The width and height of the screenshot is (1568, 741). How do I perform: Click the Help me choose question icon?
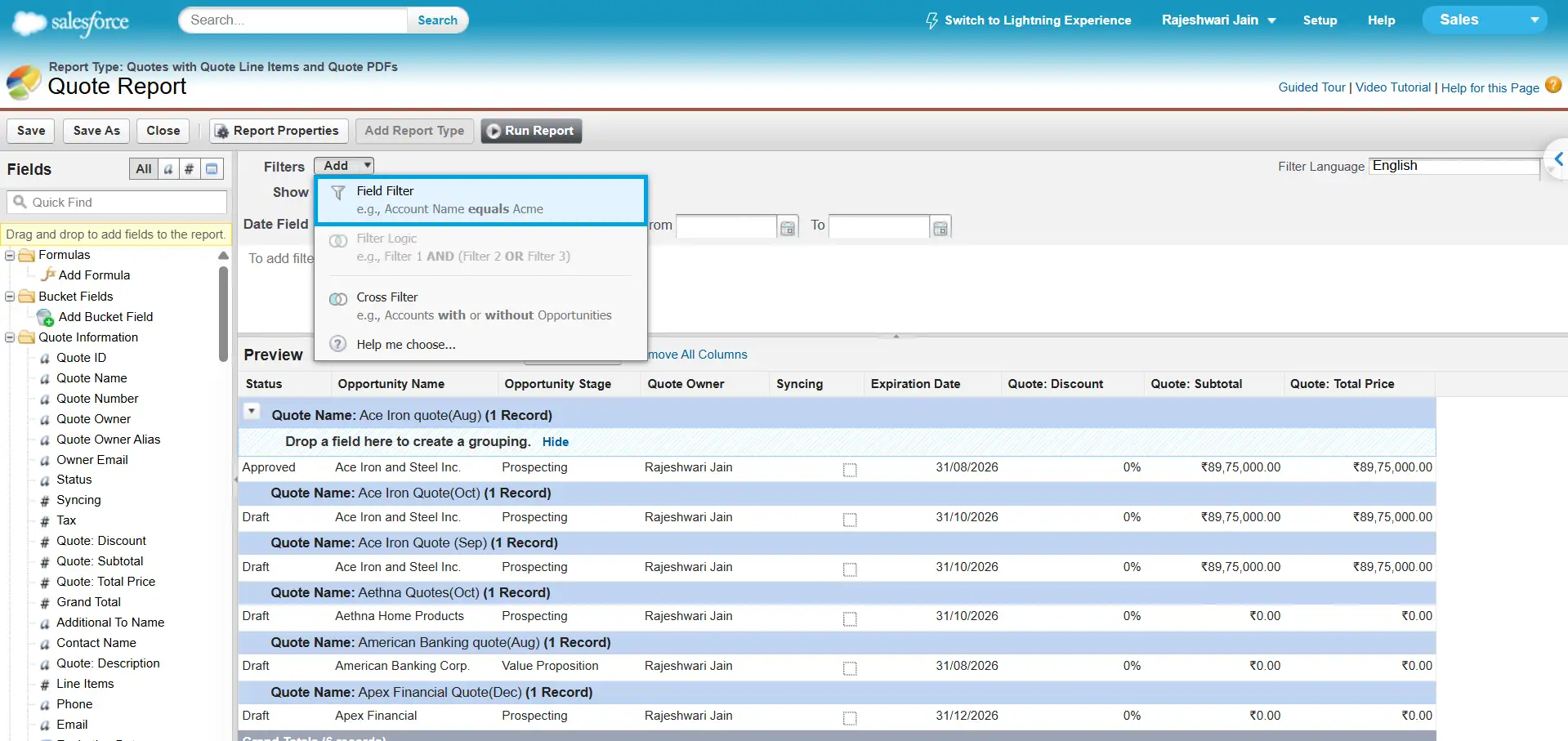[x=337, y=344]
